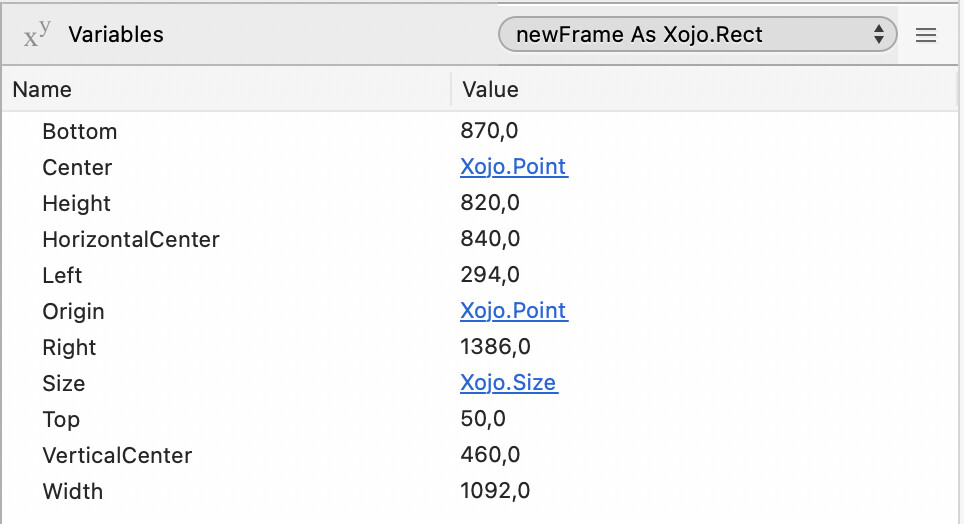Open the Center Xojo.Point link
Image resolution: width=964 pixels, height=524 pixels.
[514, 167]
